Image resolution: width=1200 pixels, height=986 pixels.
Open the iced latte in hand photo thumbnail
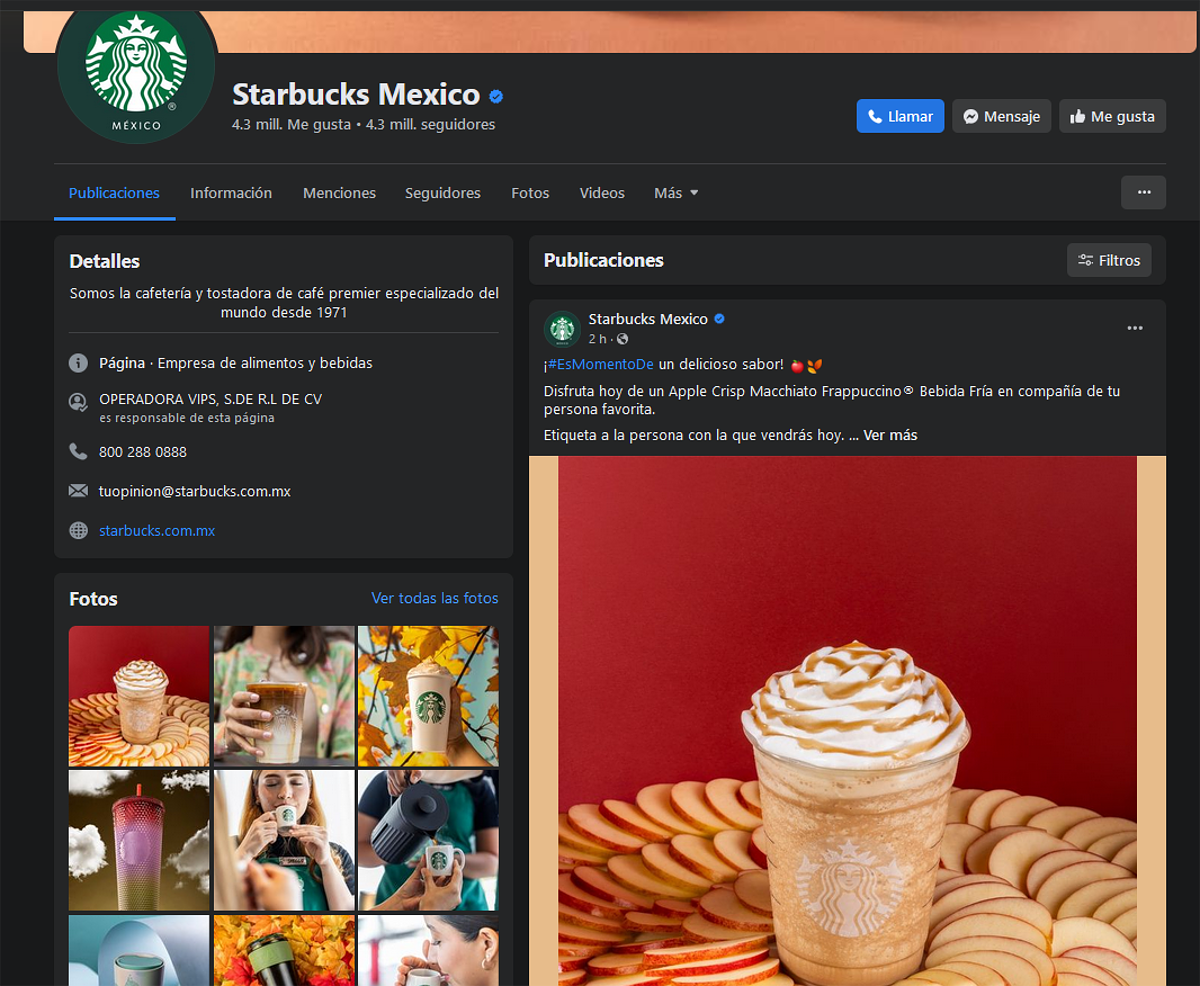pos(284,696)
